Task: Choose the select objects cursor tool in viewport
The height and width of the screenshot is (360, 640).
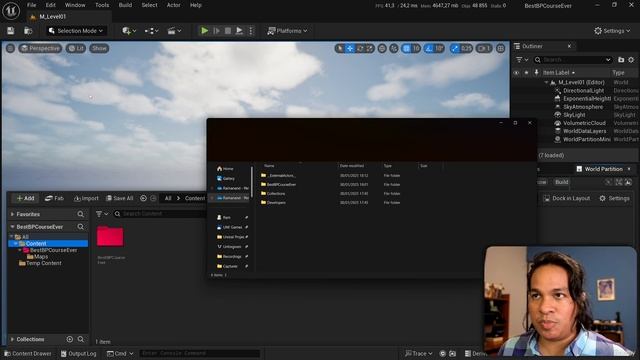Action: [340, 48]
